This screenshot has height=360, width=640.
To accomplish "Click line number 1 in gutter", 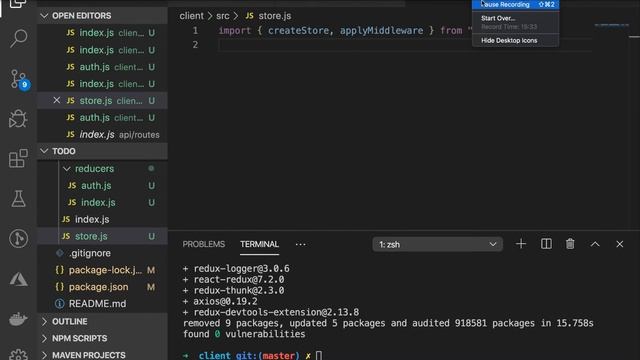I will [196, 31].
